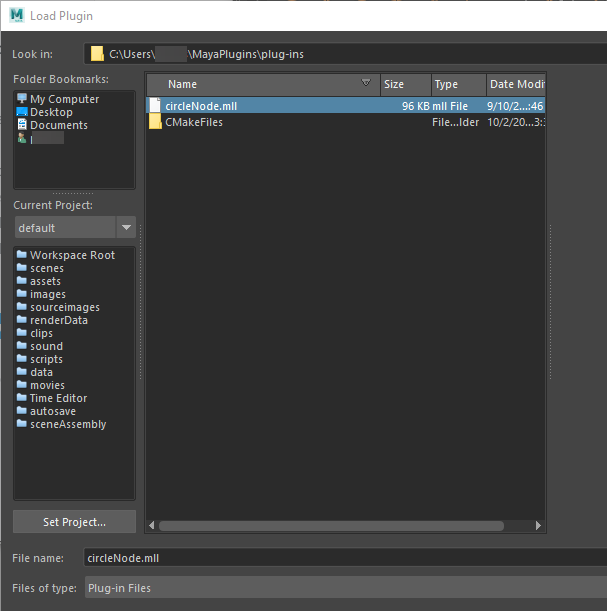Select My Computer bookmark
The image size is (607, 611).
click(x=65, y=99)
